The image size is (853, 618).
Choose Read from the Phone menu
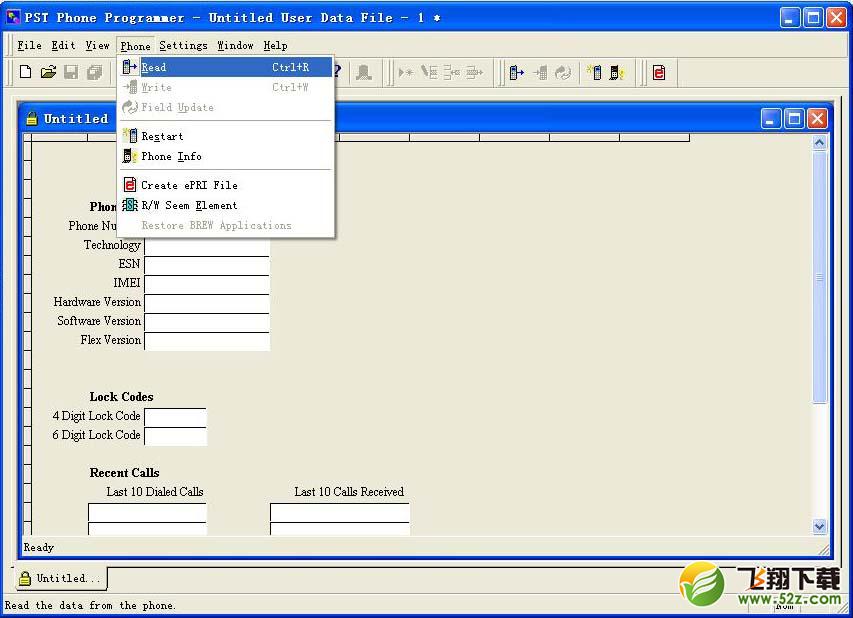pyautogui.click(x=225, y=67)
